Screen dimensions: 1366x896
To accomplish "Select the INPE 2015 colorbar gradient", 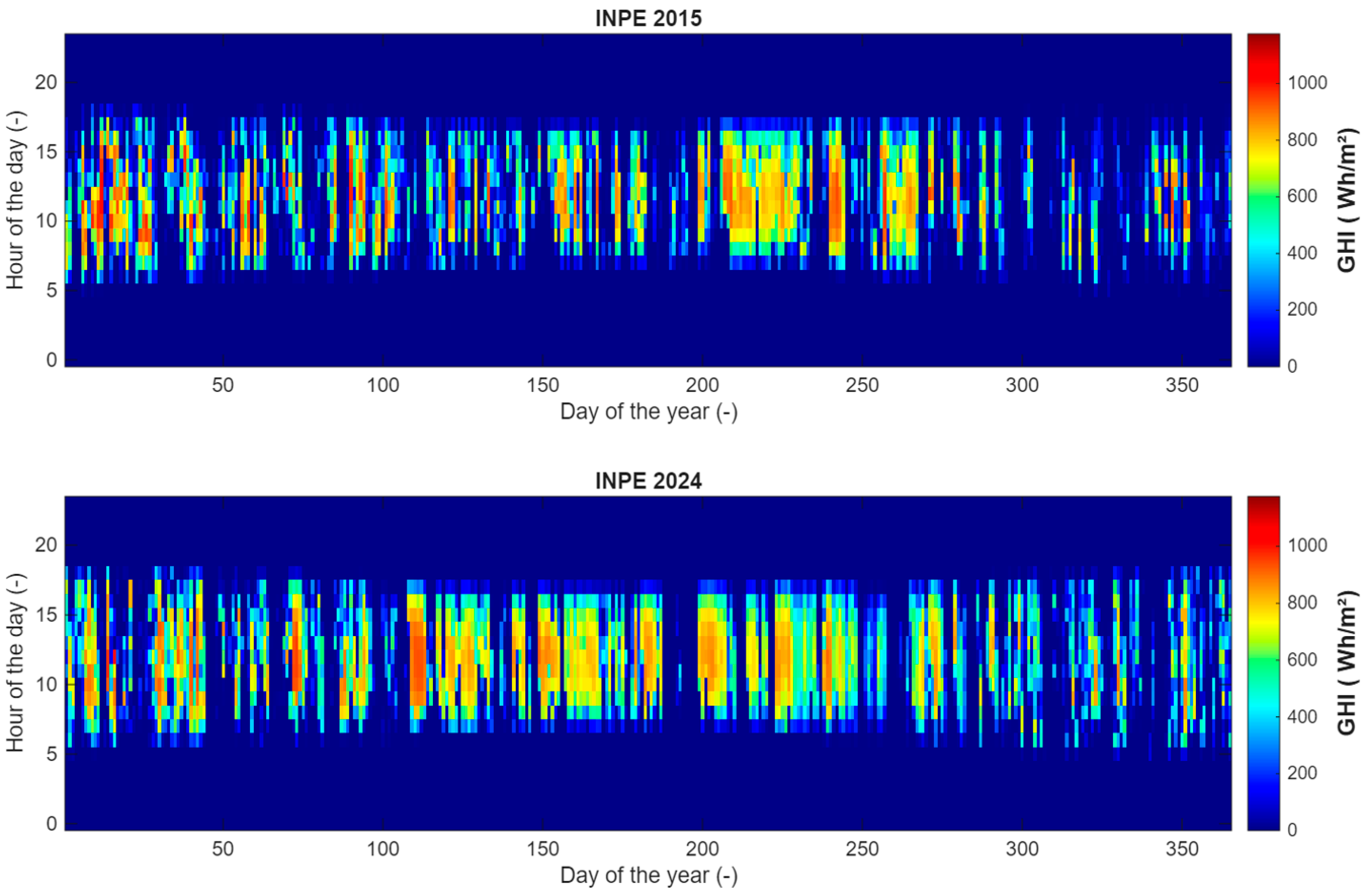I will (1263, 200).
